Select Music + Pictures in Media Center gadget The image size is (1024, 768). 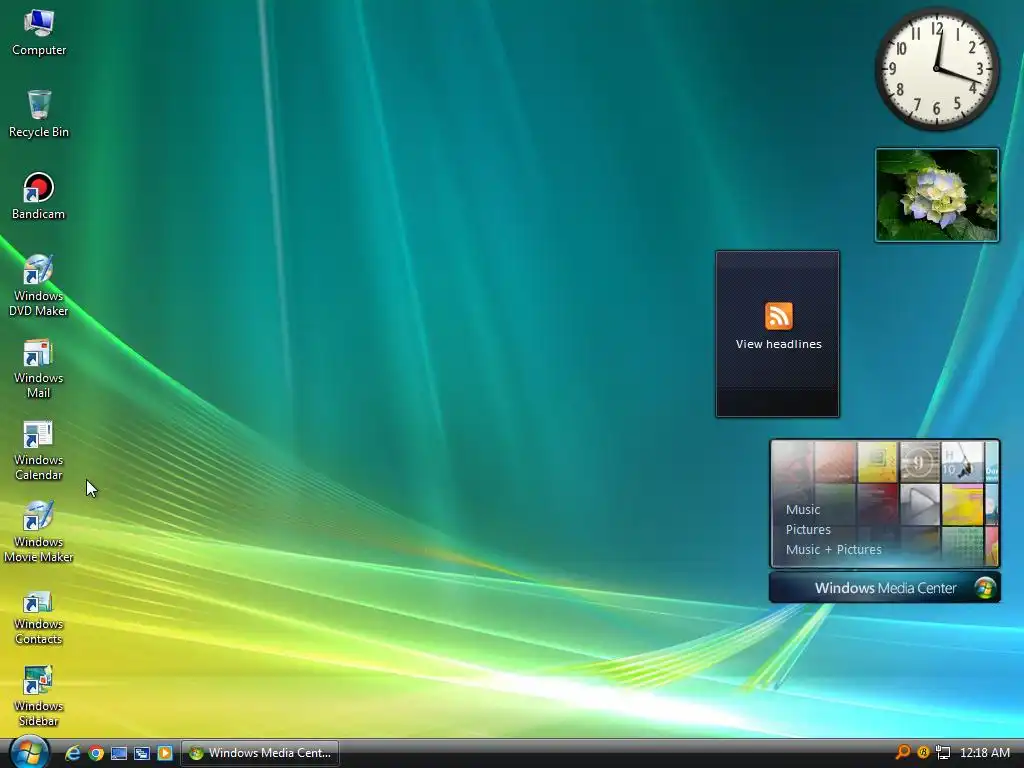pyautogui.click(x=833, y=550)
